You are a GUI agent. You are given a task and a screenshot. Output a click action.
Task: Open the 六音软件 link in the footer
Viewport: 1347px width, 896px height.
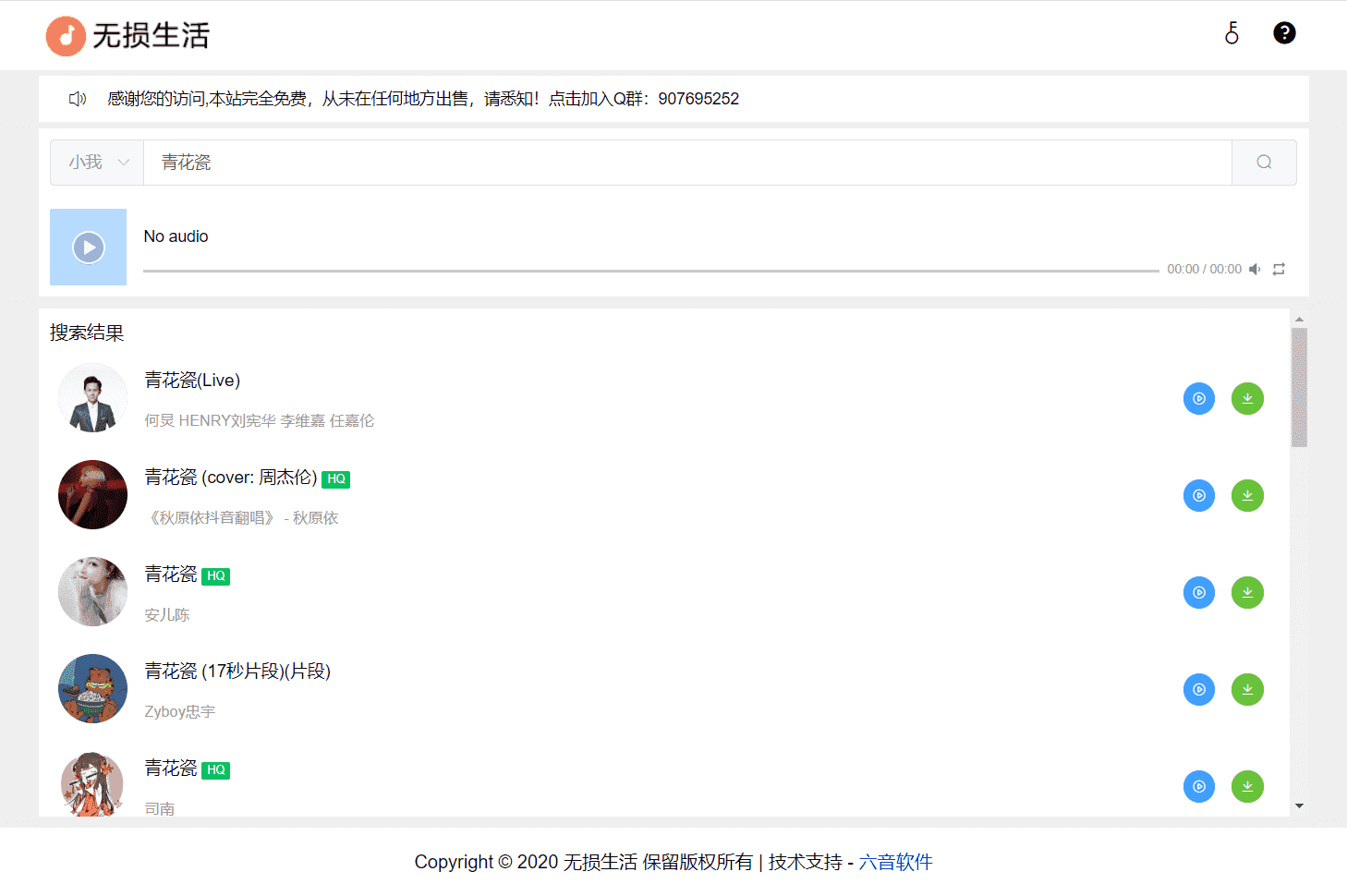point(895,862)
